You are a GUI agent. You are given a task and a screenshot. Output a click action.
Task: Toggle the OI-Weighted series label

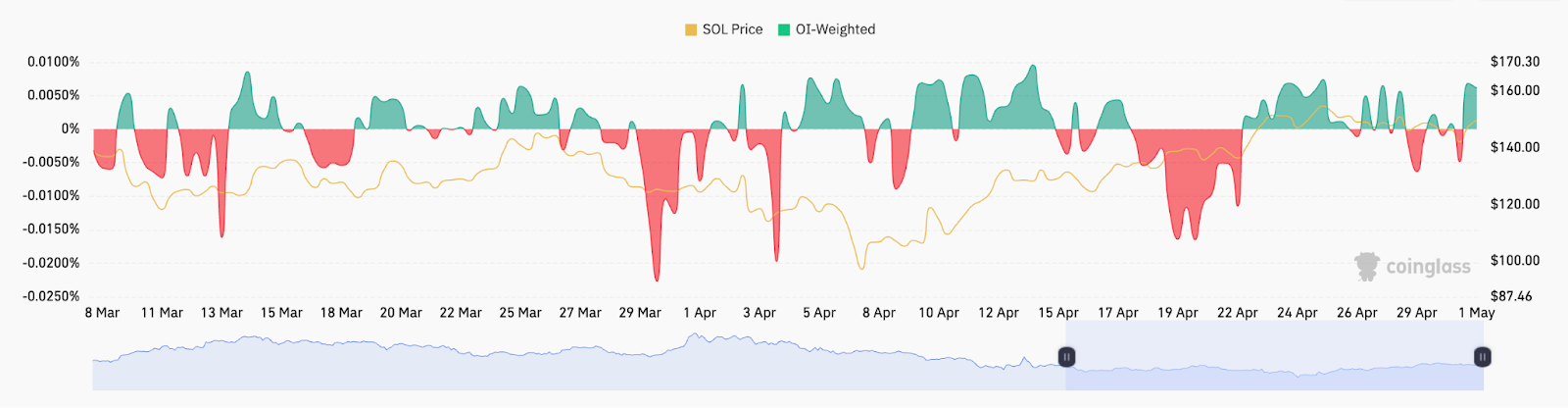(x=835, y=29)
